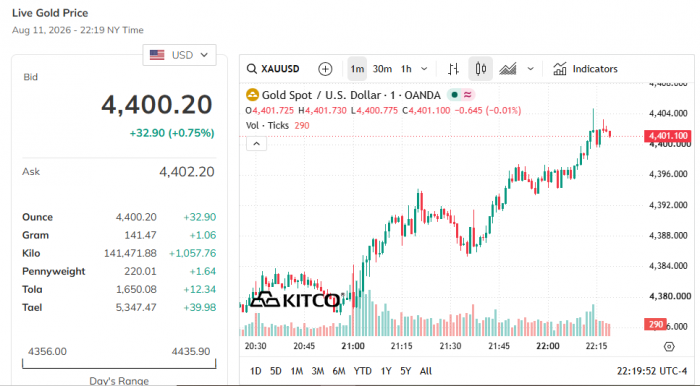The image size is (700, 386).
Task: Click the Gram price 141.47
Action: click(140, 235)
